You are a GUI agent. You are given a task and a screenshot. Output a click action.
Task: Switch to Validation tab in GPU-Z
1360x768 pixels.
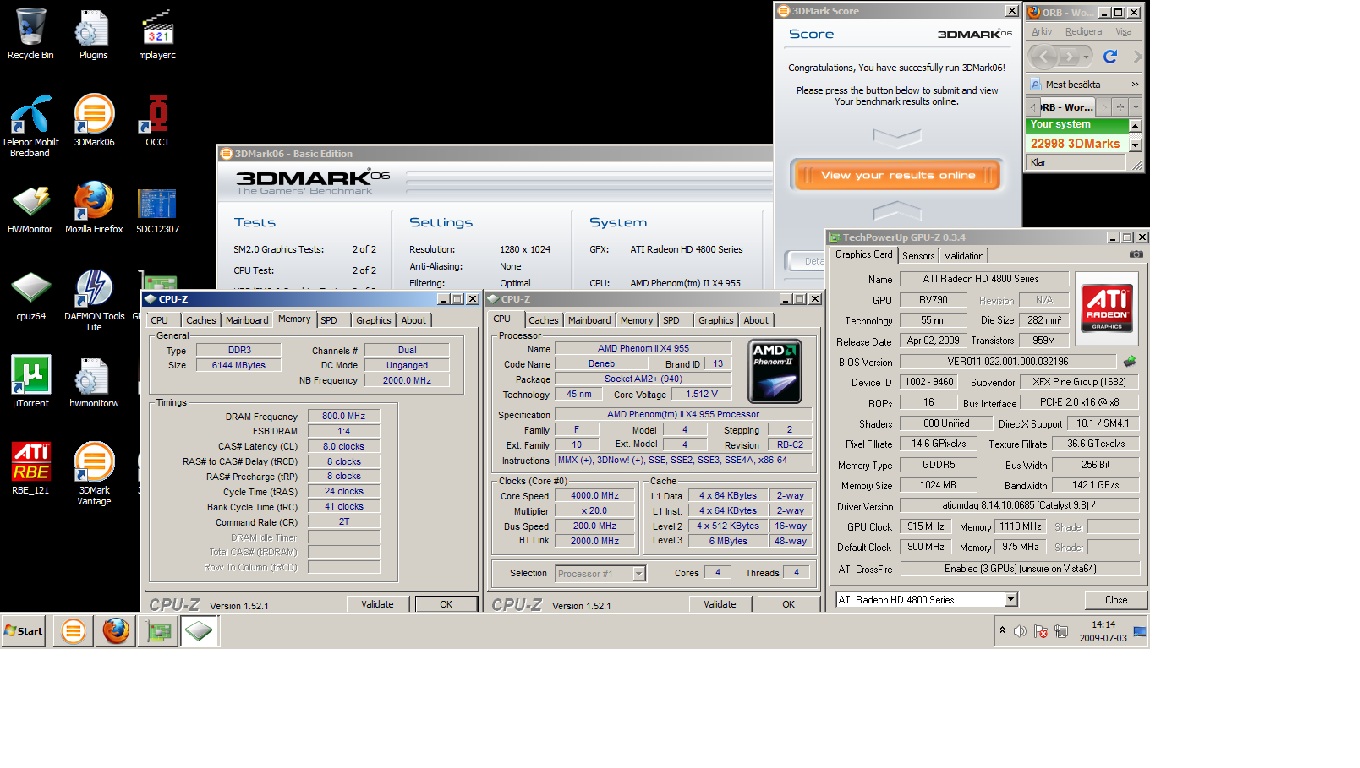[964, 256]
